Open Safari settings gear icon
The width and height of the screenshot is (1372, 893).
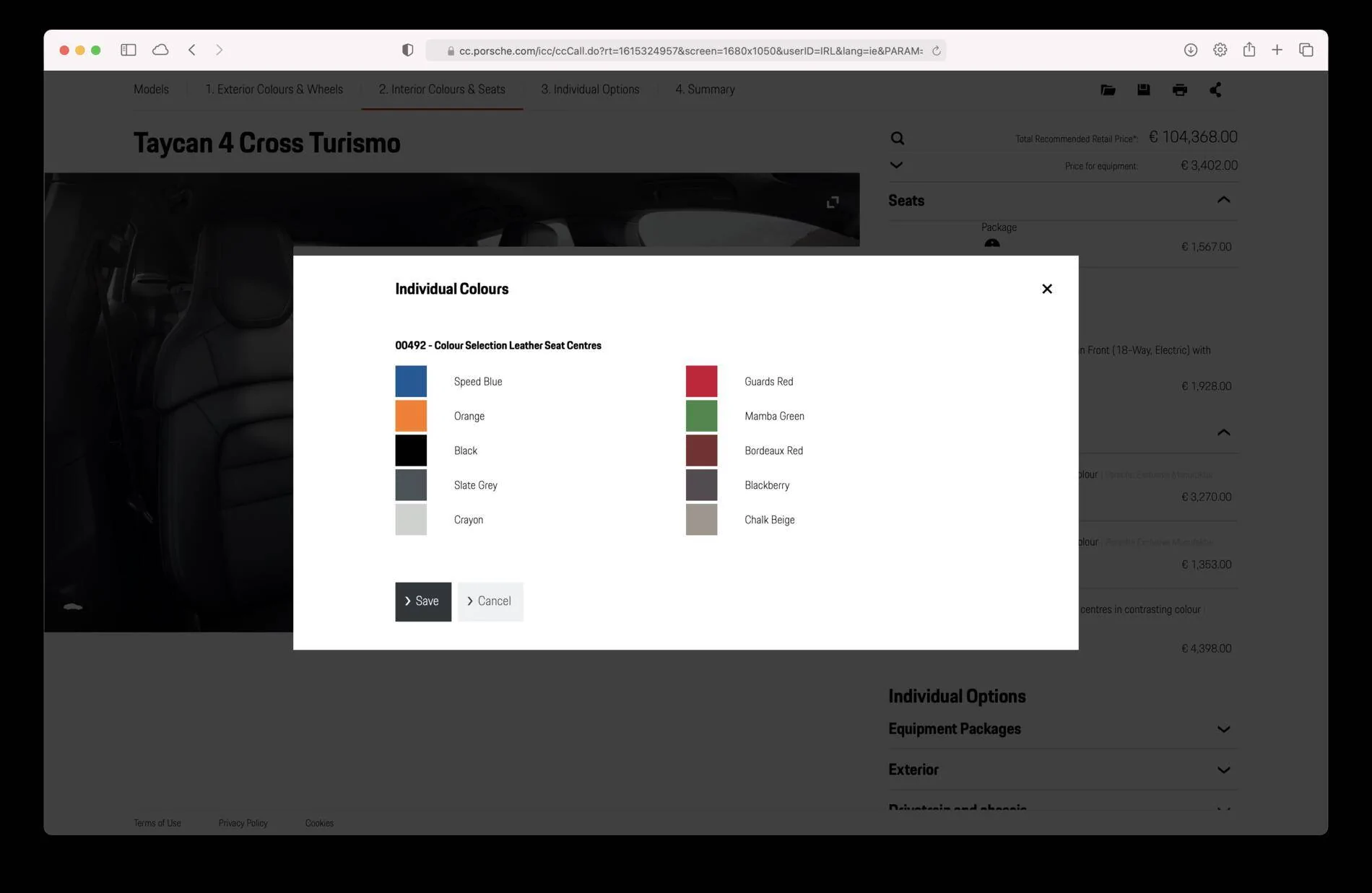coord(1220,50)
